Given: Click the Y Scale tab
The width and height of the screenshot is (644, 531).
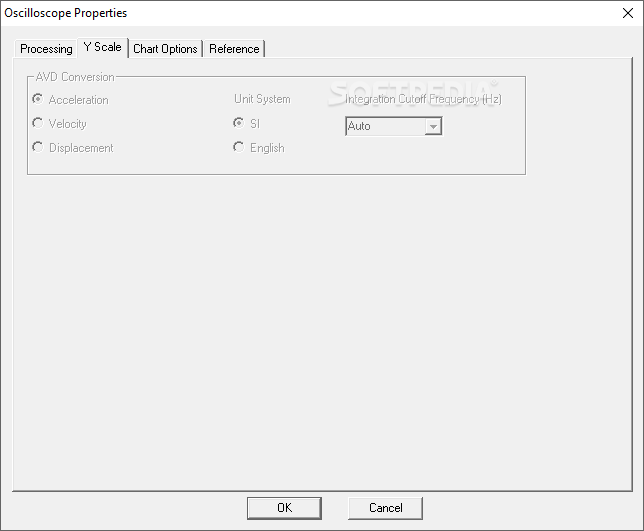Looking at the screenshot, I should click(102, 47).
